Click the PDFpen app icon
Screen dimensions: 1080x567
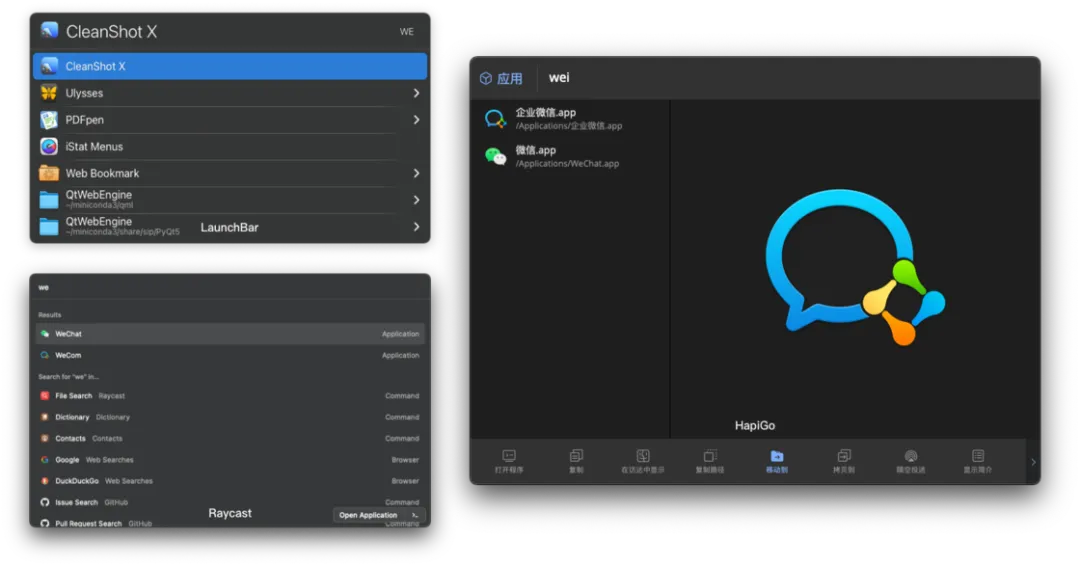click(49, 119)
